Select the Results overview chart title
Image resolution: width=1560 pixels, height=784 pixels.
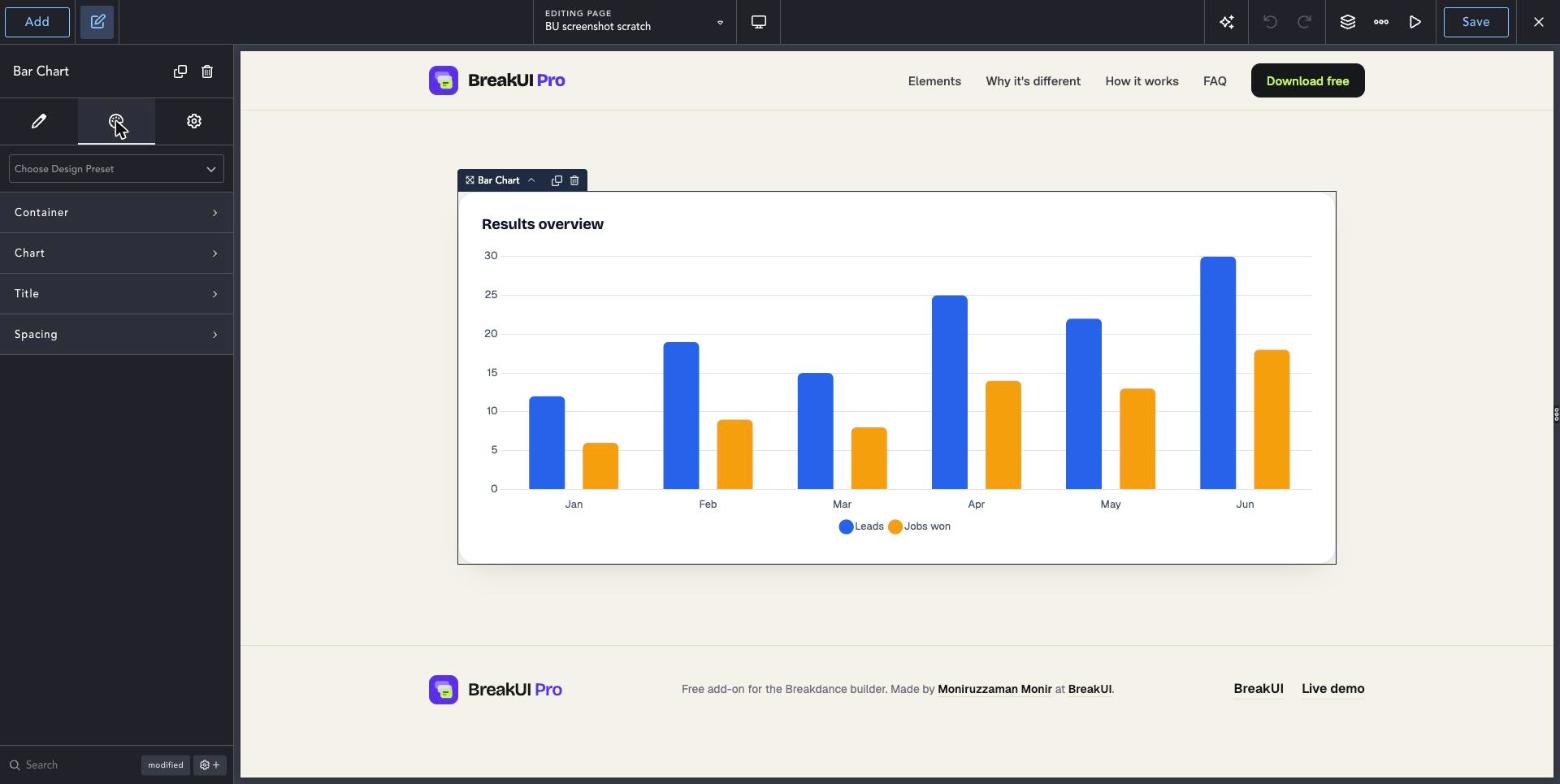click(x=543, y=224)
